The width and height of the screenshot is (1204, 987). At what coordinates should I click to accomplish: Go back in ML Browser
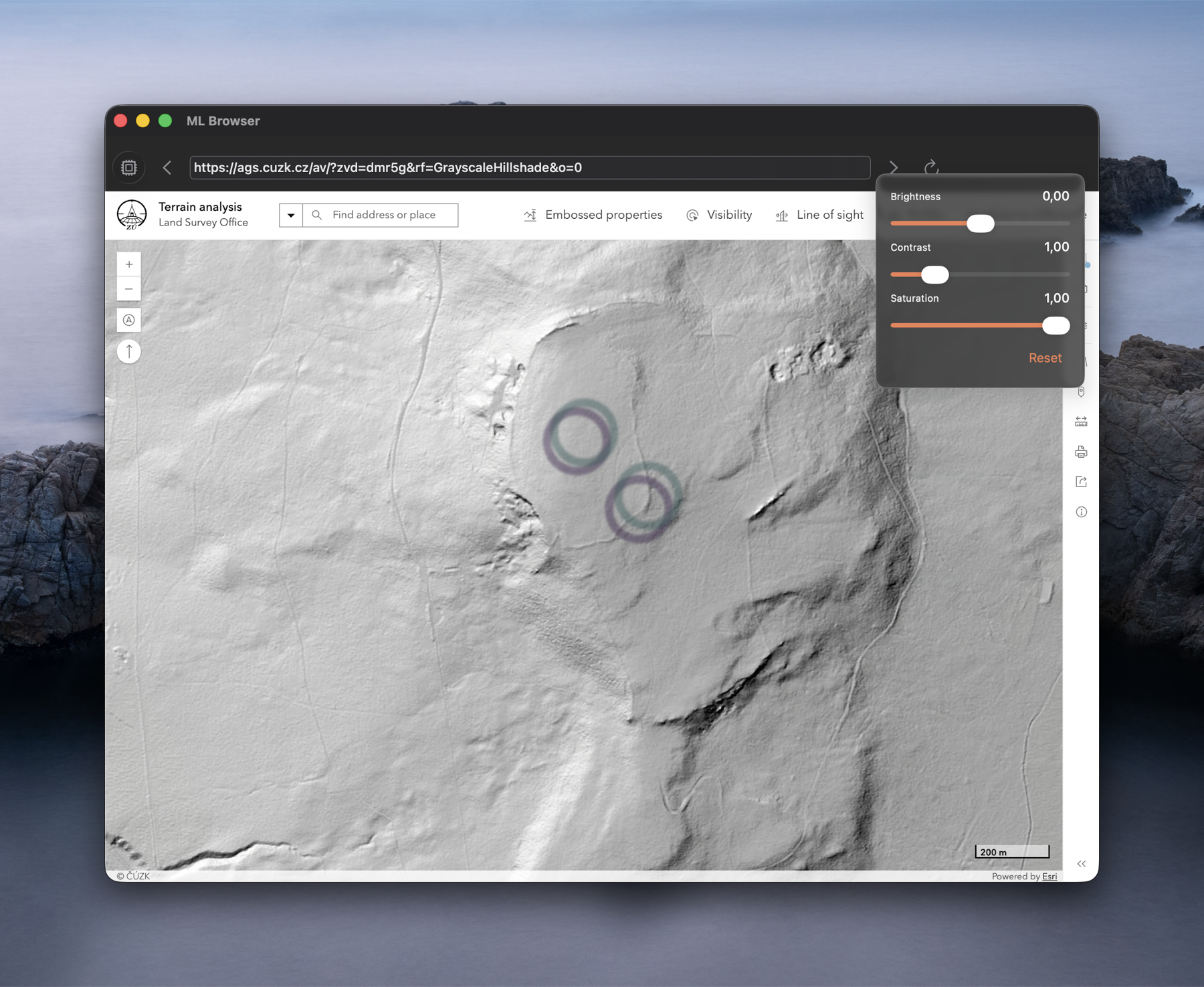click(167, 167)
